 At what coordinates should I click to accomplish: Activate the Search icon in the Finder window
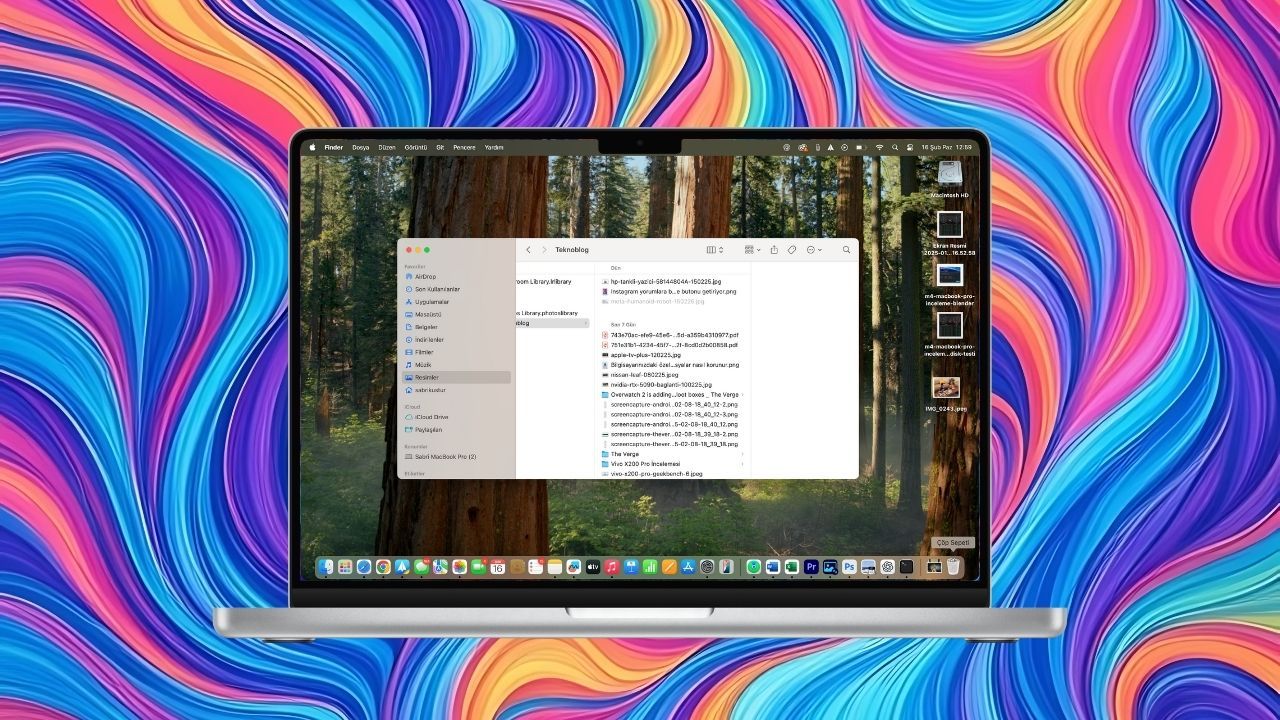pyautogui.click(x=846, y=250)
